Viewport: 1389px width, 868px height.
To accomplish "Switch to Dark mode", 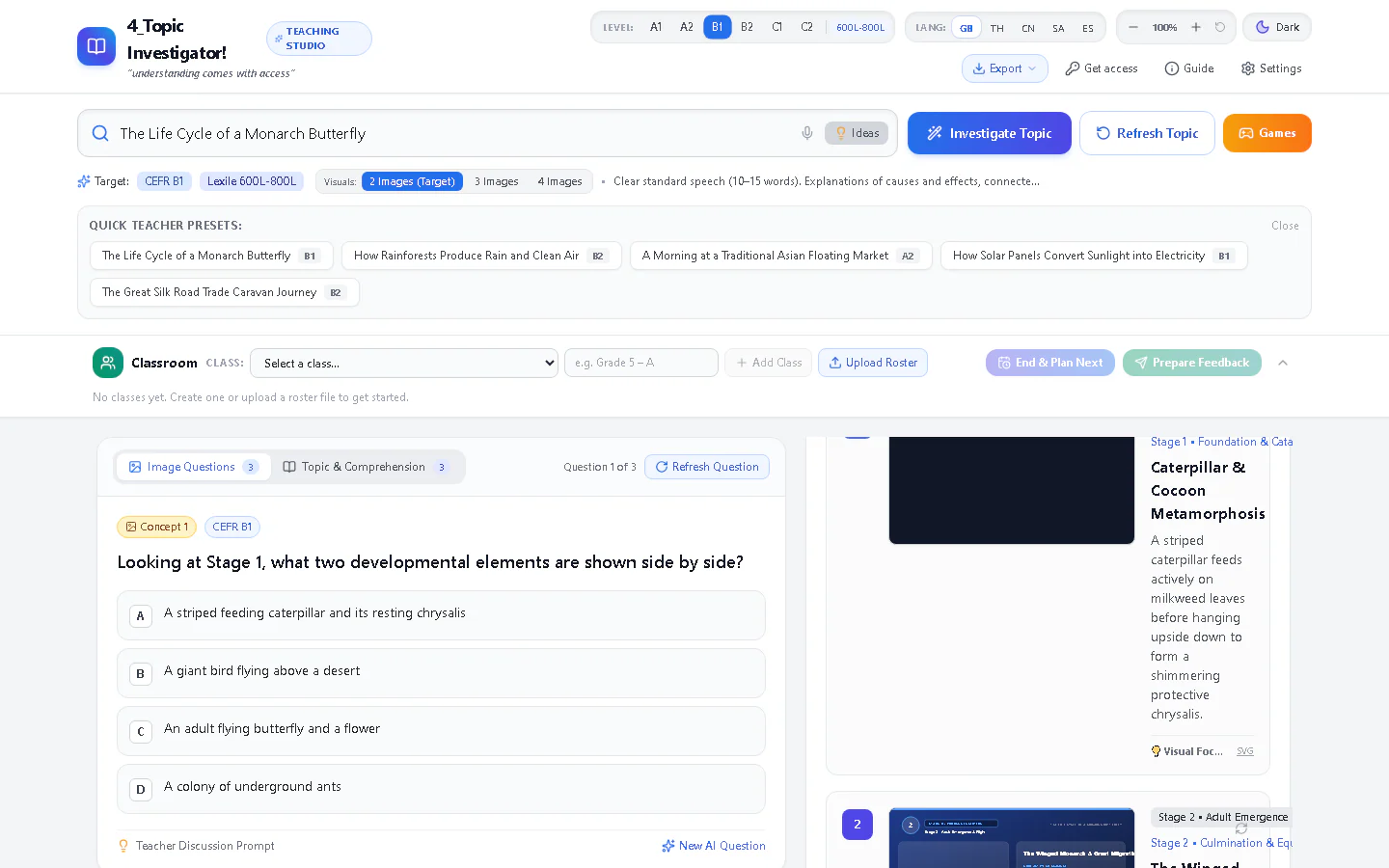I will pyautogui.click(x=1277, y=27).
